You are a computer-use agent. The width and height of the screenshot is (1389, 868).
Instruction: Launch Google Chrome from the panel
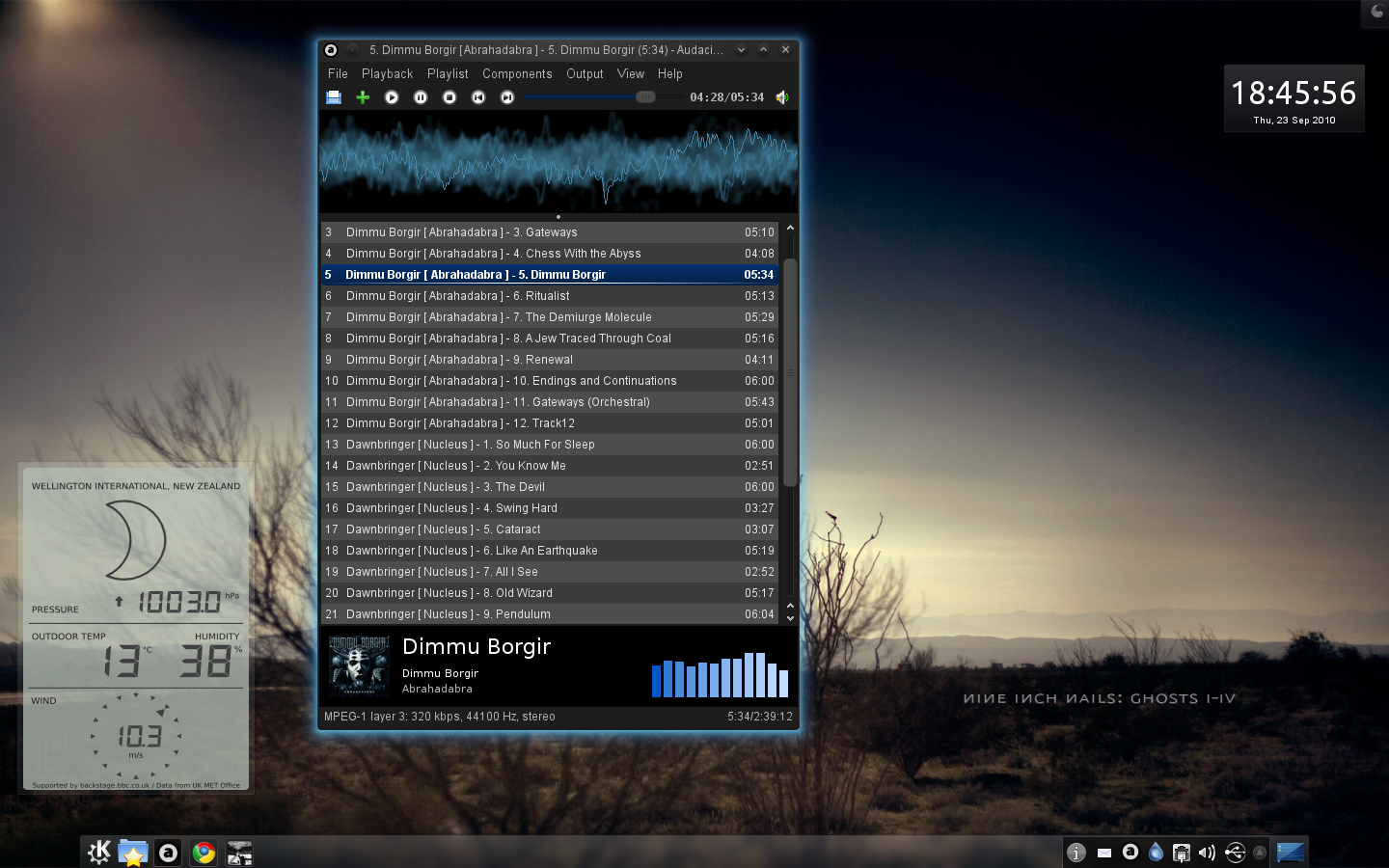coord(204,852)
